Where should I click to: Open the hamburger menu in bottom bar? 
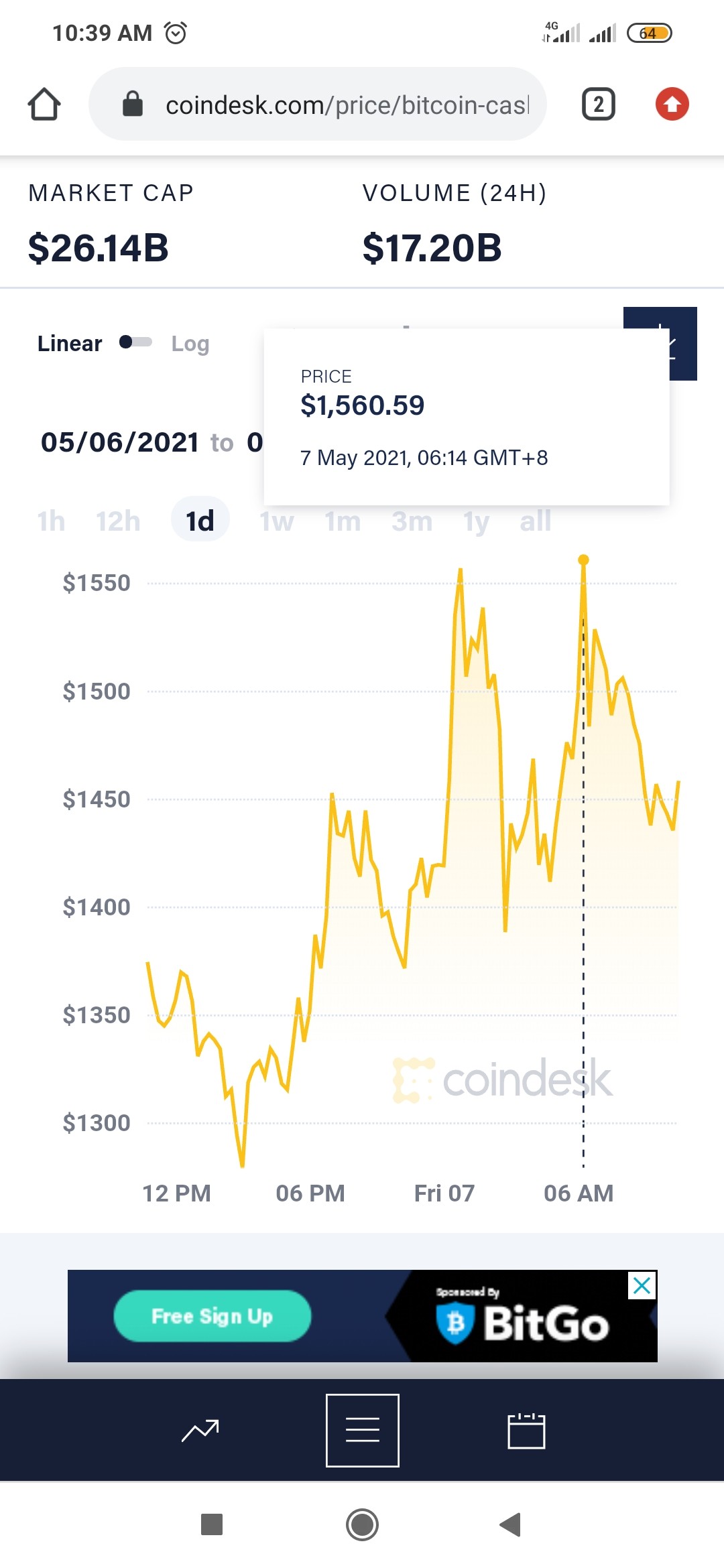click(x=363, y=1431)
